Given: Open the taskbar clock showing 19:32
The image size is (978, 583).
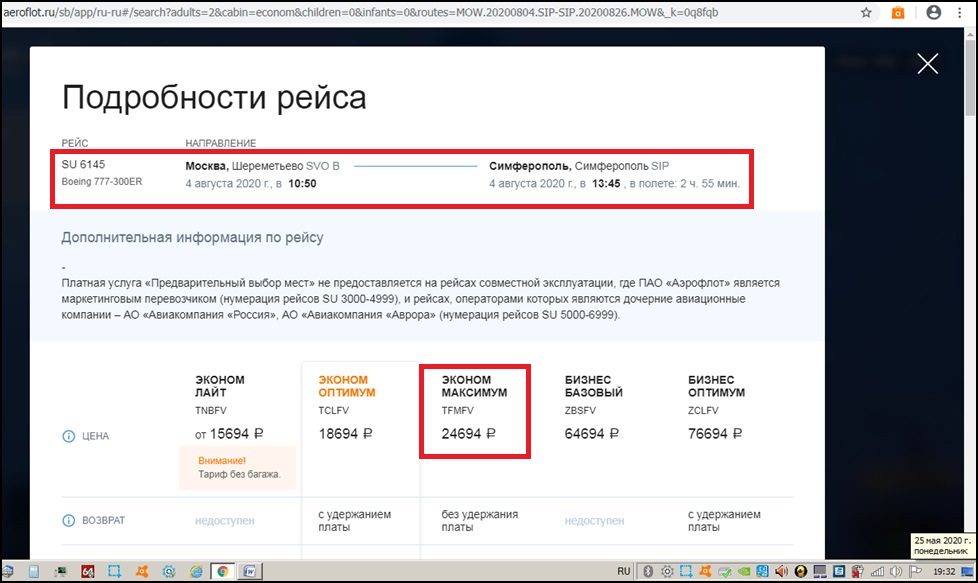Looking at the screenshot, I should pos(943,571).
